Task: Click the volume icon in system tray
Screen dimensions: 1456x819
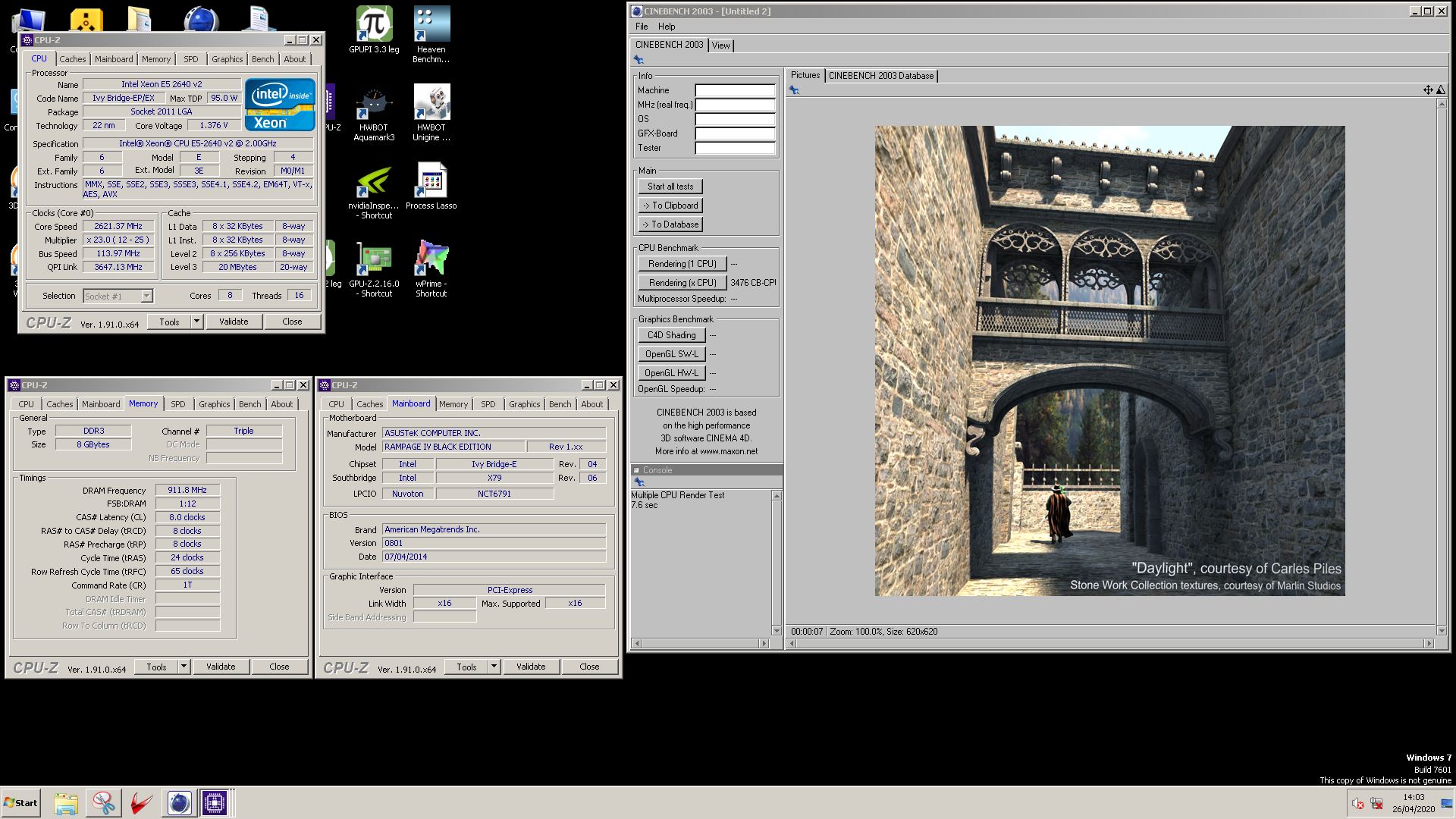Action: [x=1358, y=804]
